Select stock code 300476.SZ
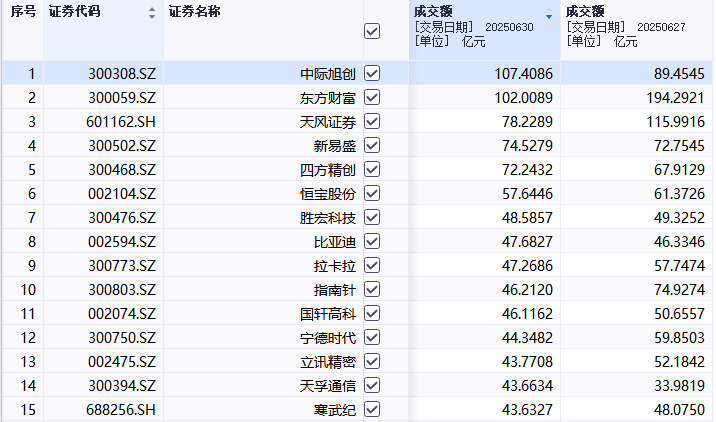This screenshot has width=716, height=422. (x=122, y=218)
